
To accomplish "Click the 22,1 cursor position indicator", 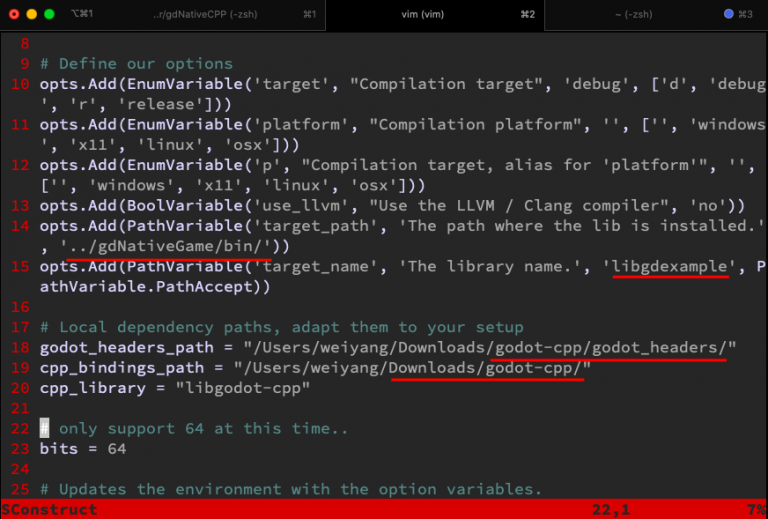I will [x=611, y=510].
